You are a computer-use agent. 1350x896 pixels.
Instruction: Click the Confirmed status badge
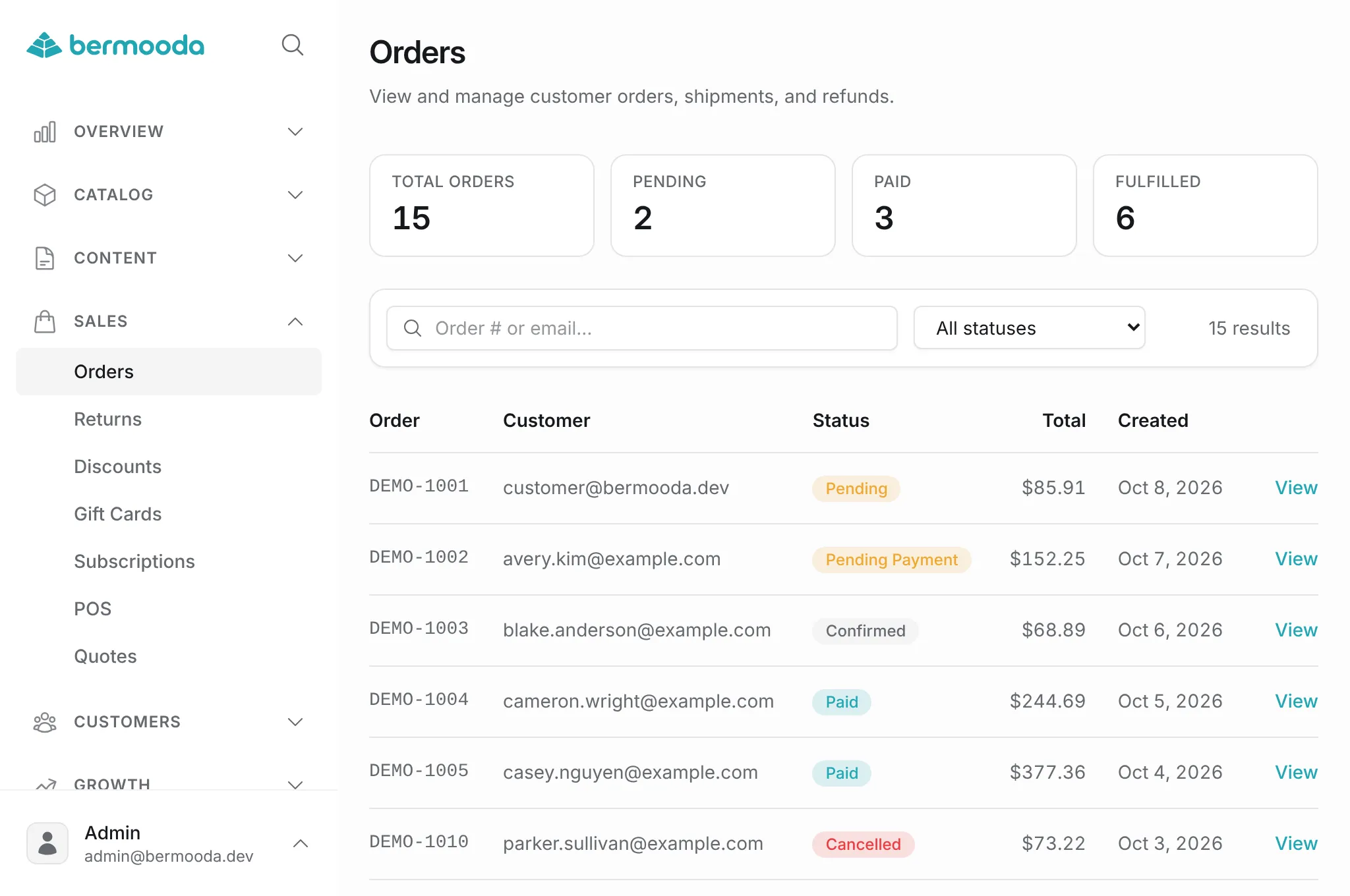coord(866,630)
